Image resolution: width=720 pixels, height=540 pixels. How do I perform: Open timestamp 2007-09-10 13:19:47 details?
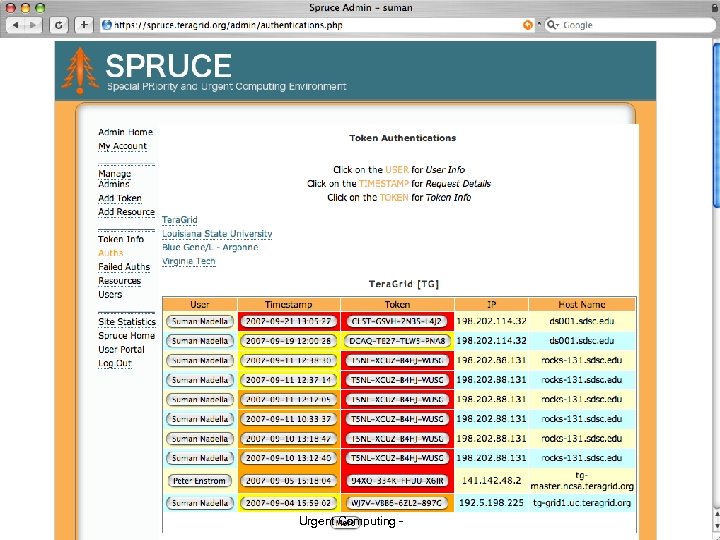[x=288, y=439]
